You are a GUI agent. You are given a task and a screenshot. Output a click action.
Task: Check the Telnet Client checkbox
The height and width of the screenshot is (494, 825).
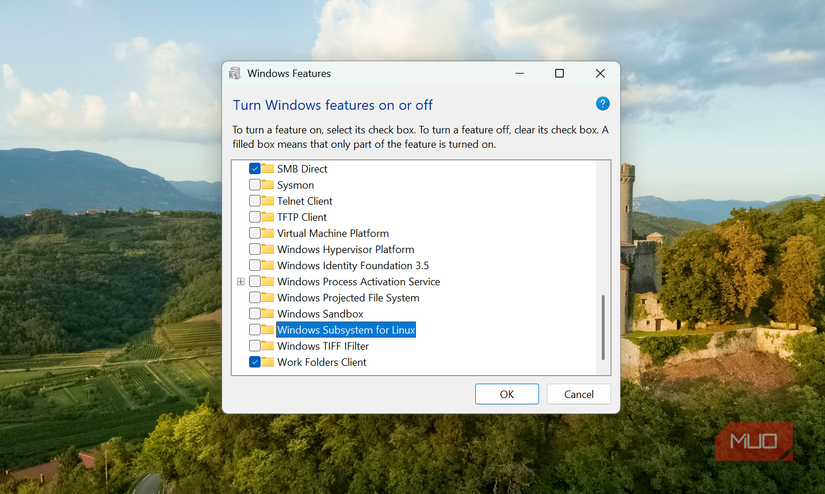[x=255, y=201]
